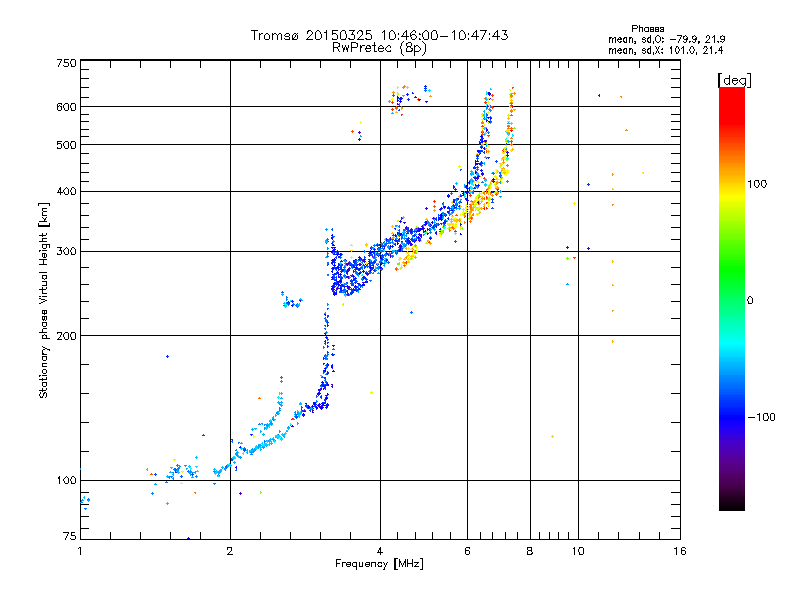The height and width of the screenshot is (600, 800).
Task: Click the x-axis tick label '16'
Action: pyautogui.click(x=680, y=552)
